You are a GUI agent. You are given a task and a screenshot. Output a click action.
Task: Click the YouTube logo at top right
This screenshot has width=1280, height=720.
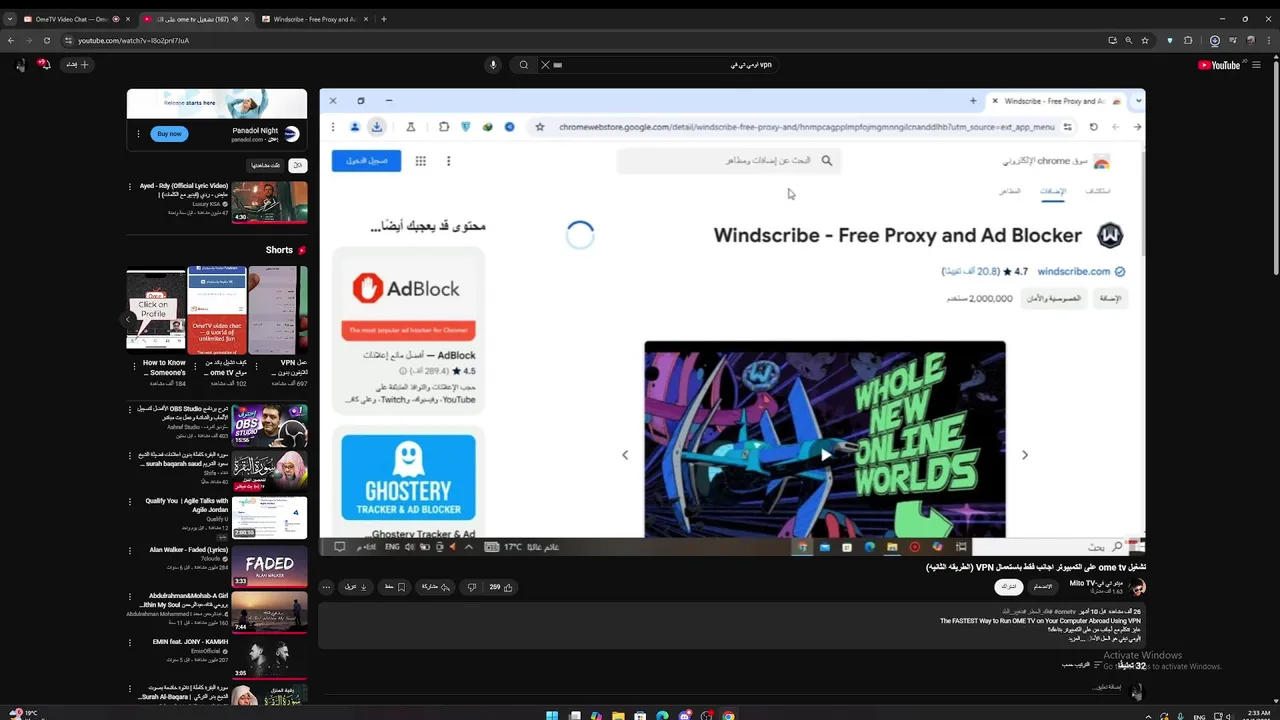(x=1219, y=65)
